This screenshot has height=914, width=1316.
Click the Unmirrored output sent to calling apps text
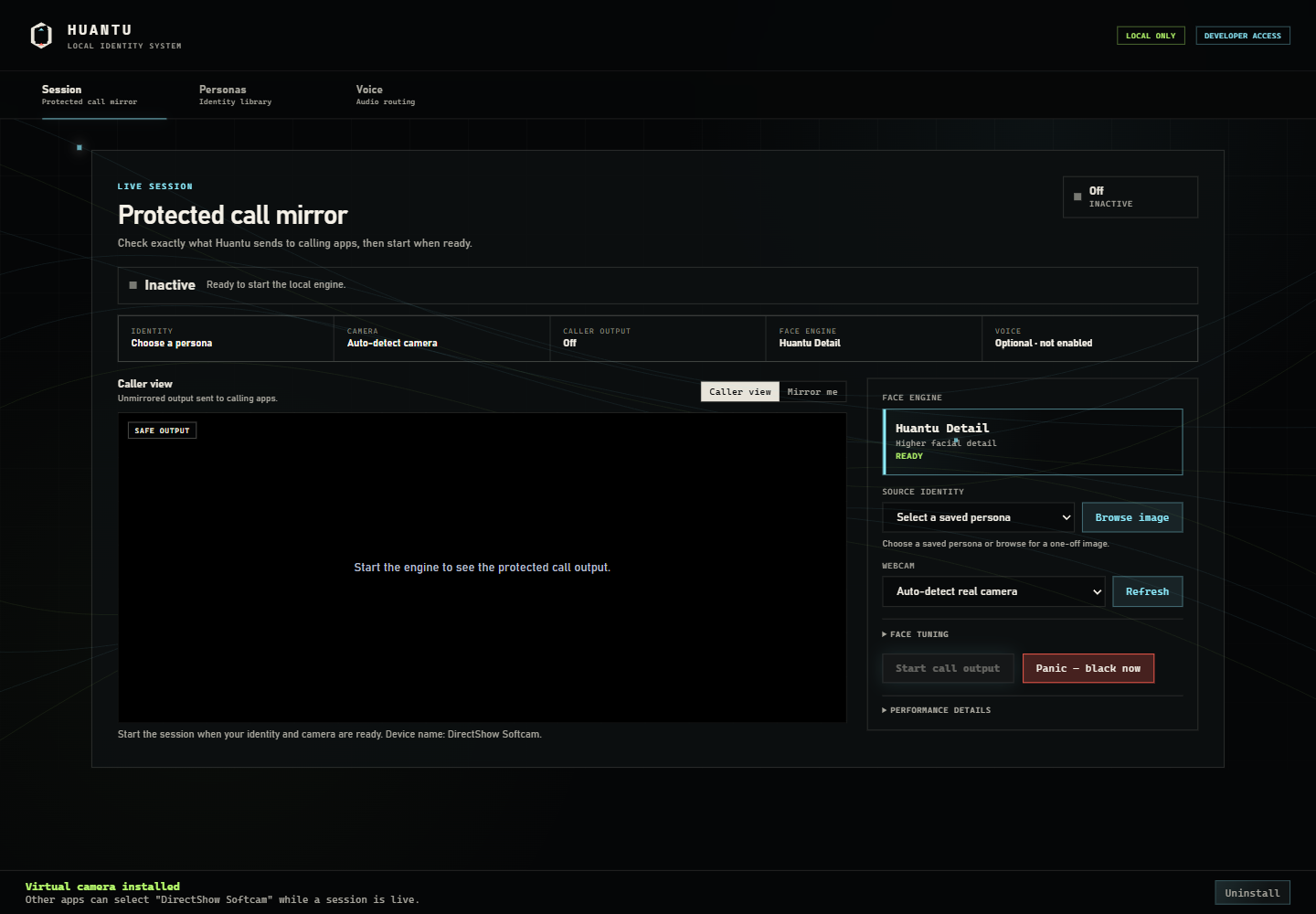[x=197, y=399]
